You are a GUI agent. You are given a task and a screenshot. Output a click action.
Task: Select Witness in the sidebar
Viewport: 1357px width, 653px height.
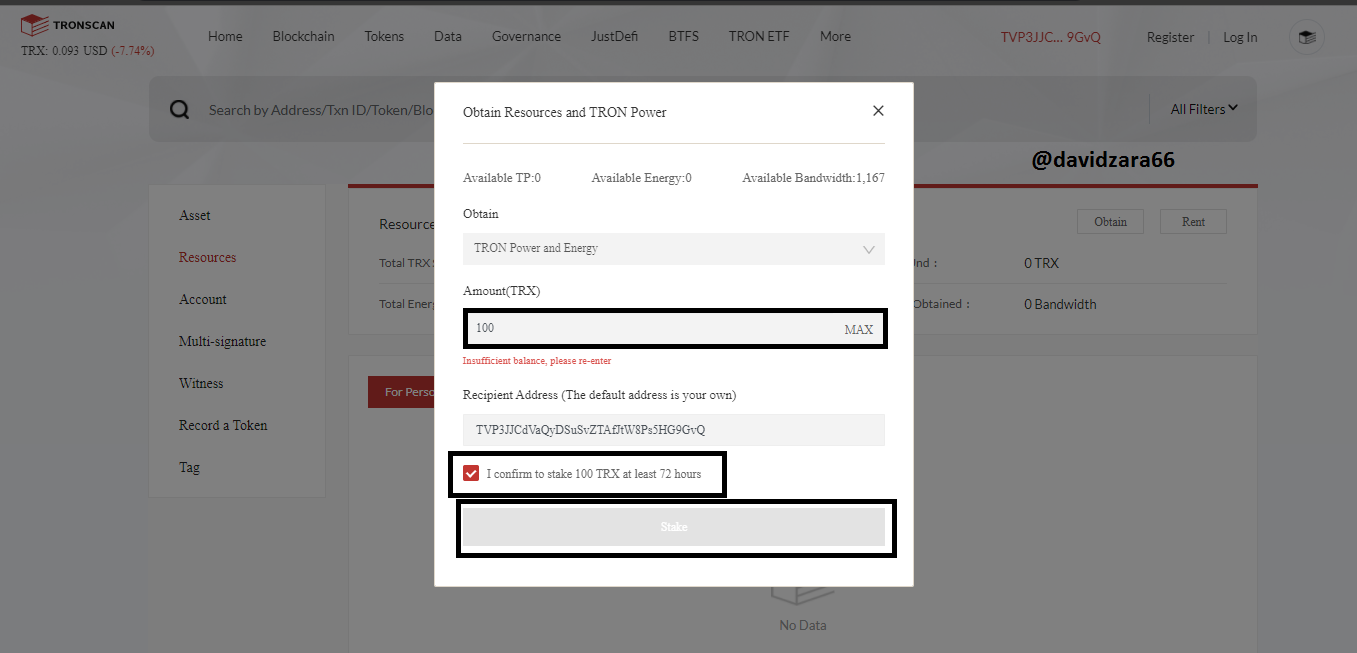point(201,383)
